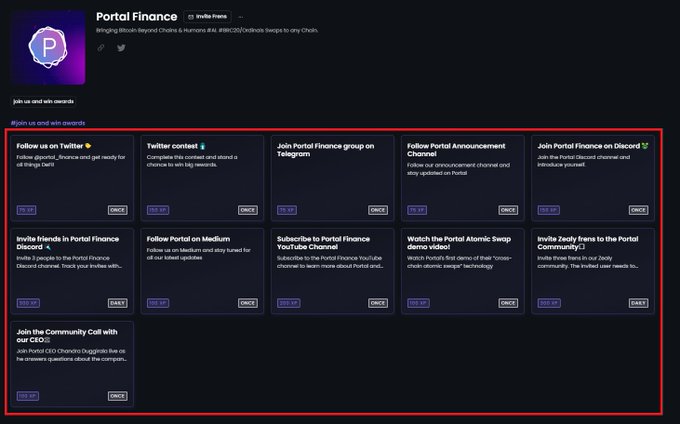Viewport: 680px width, 424px height.
Task: Click the website link chain icon
Action: [x=101, y=48]
